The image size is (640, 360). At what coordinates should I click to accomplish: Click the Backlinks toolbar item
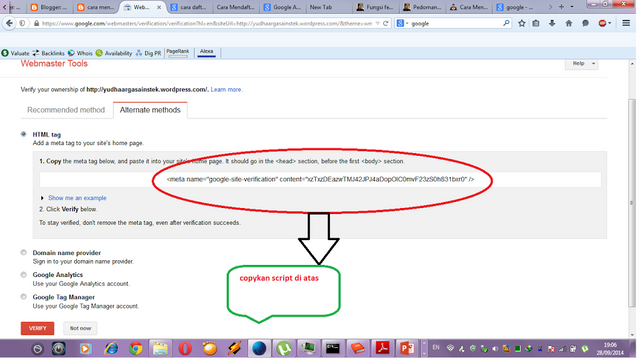pyautogui.click(x=49, y=53)
